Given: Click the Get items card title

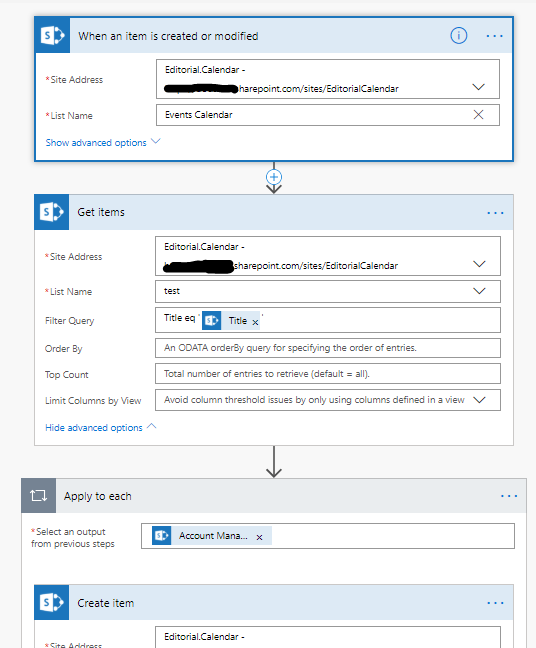Looking at the screenshot, I should click(x=101, y=212).
